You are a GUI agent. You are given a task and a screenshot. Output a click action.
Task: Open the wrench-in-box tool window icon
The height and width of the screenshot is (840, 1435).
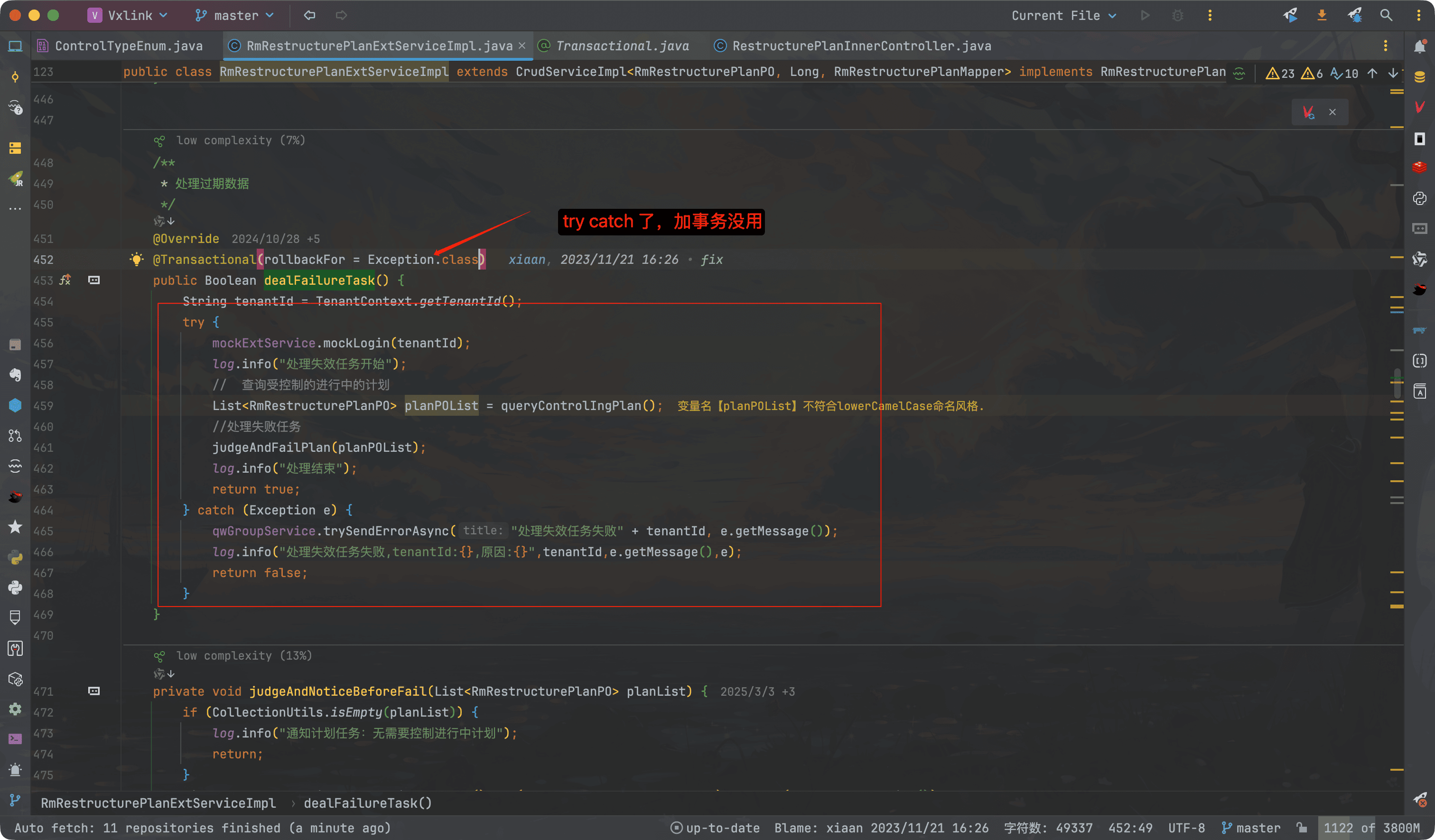(x=15, y=648)
